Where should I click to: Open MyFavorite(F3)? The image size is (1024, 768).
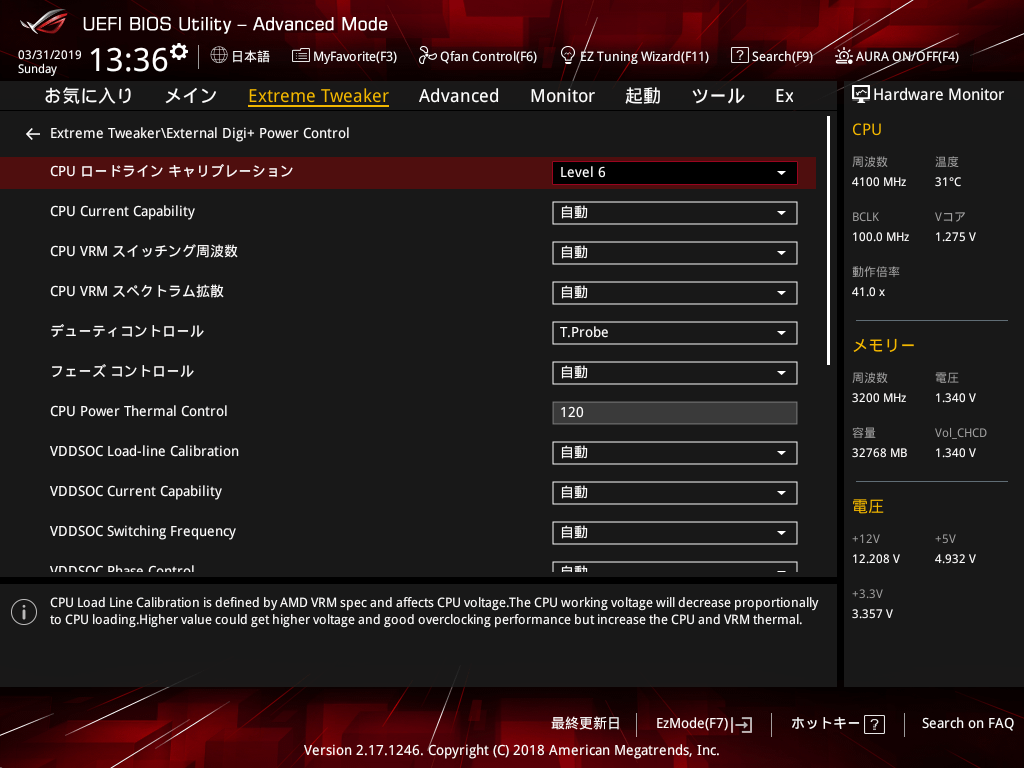pos(344,56)
